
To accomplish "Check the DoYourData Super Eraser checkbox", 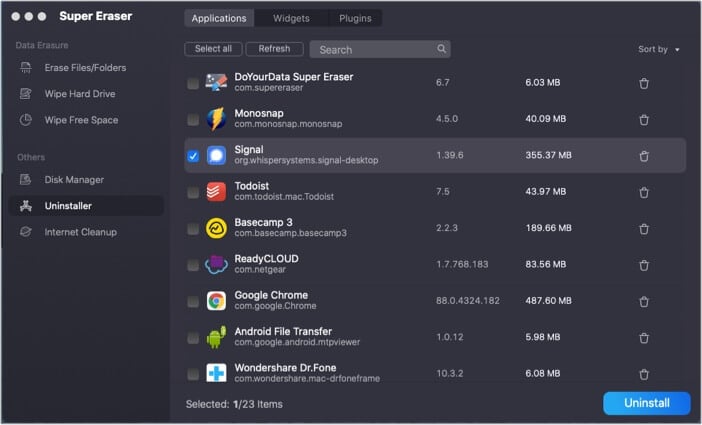I will (193, 83).
